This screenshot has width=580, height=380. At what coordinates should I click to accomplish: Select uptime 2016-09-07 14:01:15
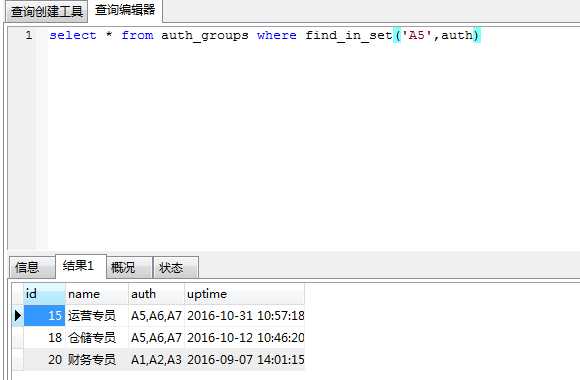(x=245, y=359)
